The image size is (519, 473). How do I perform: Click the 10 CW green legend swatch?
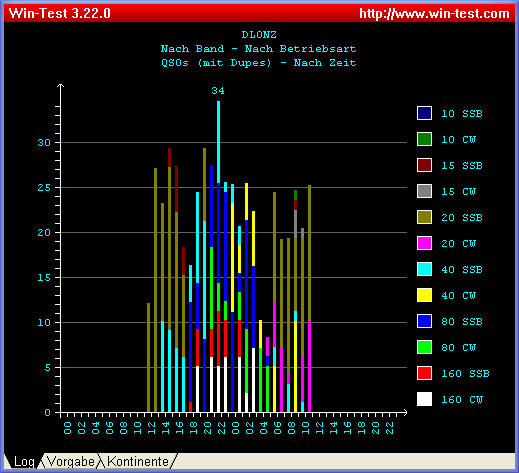424,139
